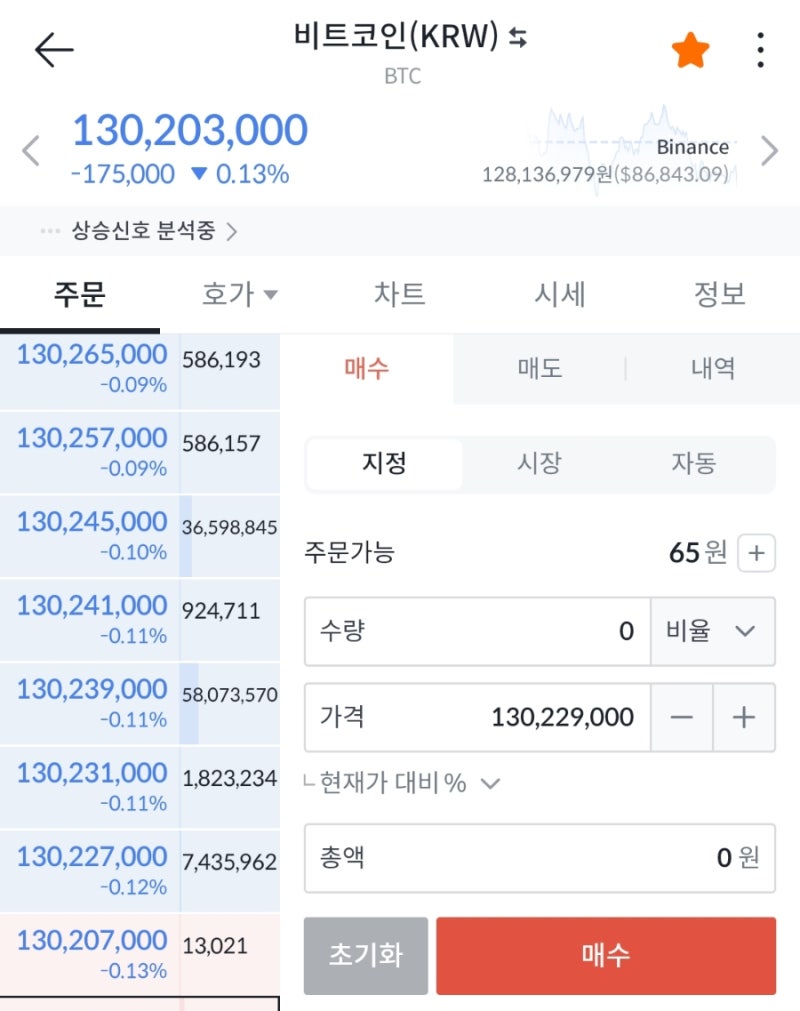800x1011 pixels.
Task: Toggle the orange favorite star for Bitcoin
Action: coord(690,48)
